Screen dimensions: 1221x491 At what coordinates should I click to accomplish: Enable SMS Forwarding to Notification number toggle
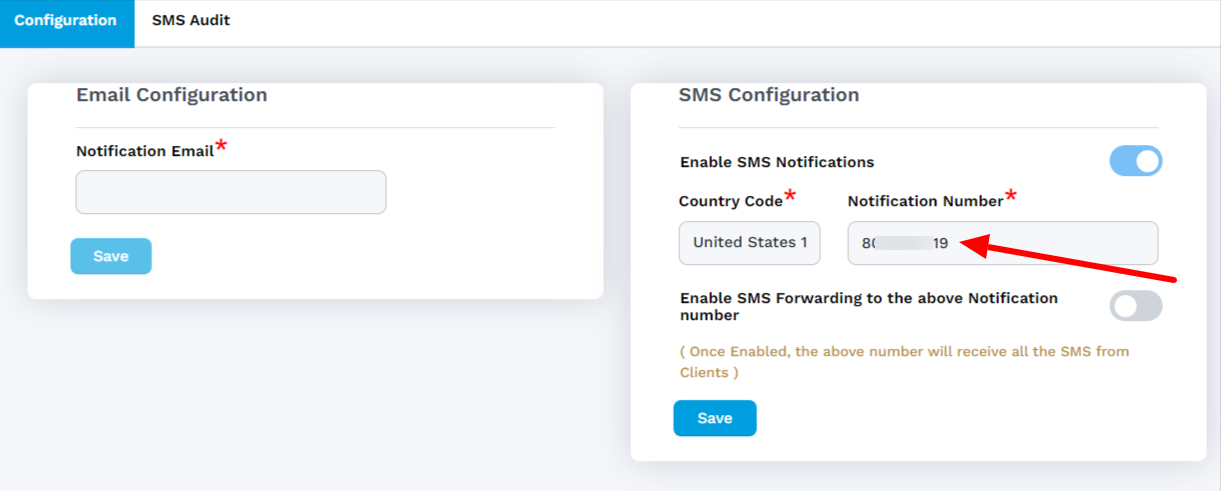coord(1136,306)
